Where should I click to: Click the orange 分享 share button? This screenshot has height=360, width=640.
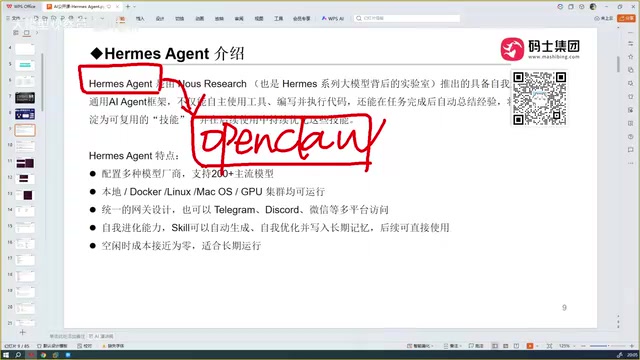[627, 18]
